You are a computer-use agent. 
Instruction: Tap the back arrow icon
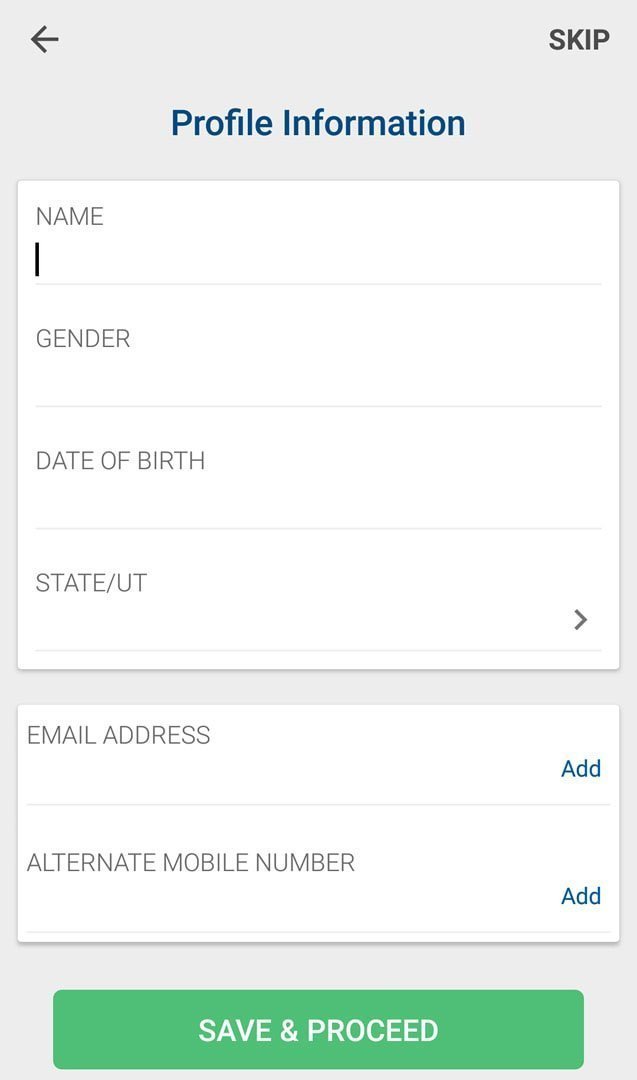pos(45,39)
